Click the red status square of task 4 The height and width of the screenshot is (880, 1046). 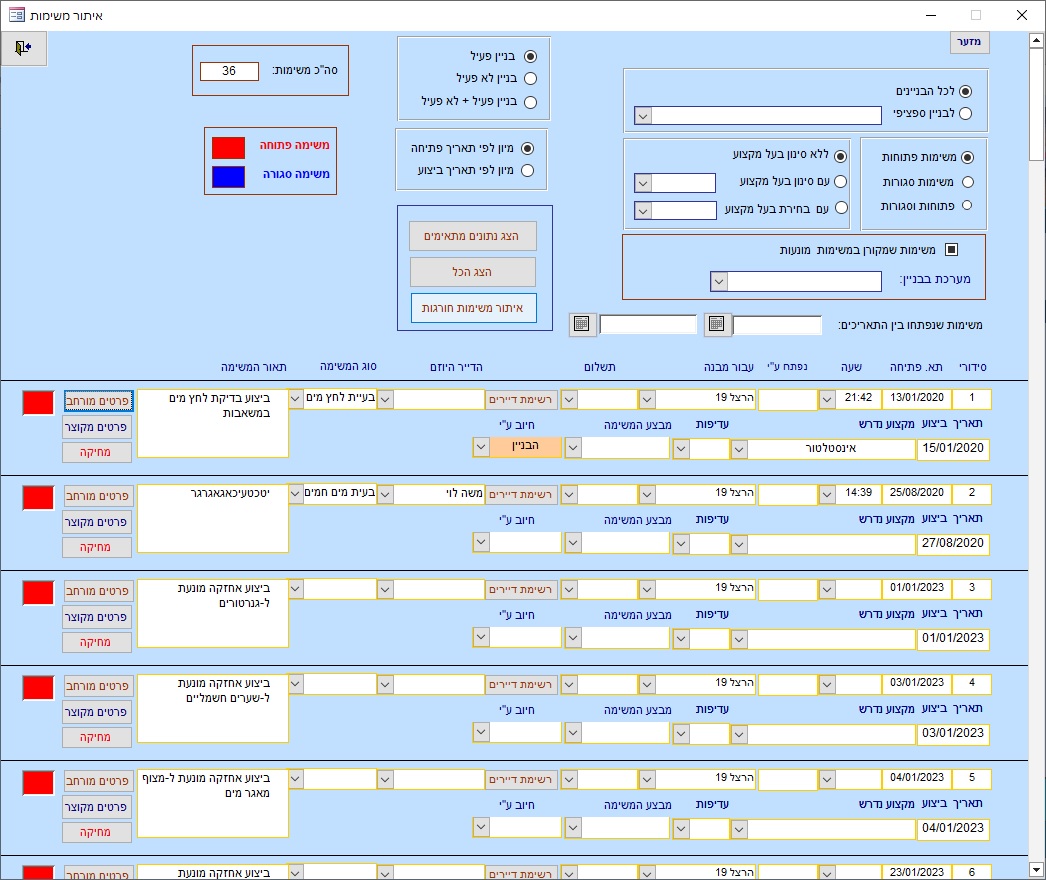tap(38, 688)
